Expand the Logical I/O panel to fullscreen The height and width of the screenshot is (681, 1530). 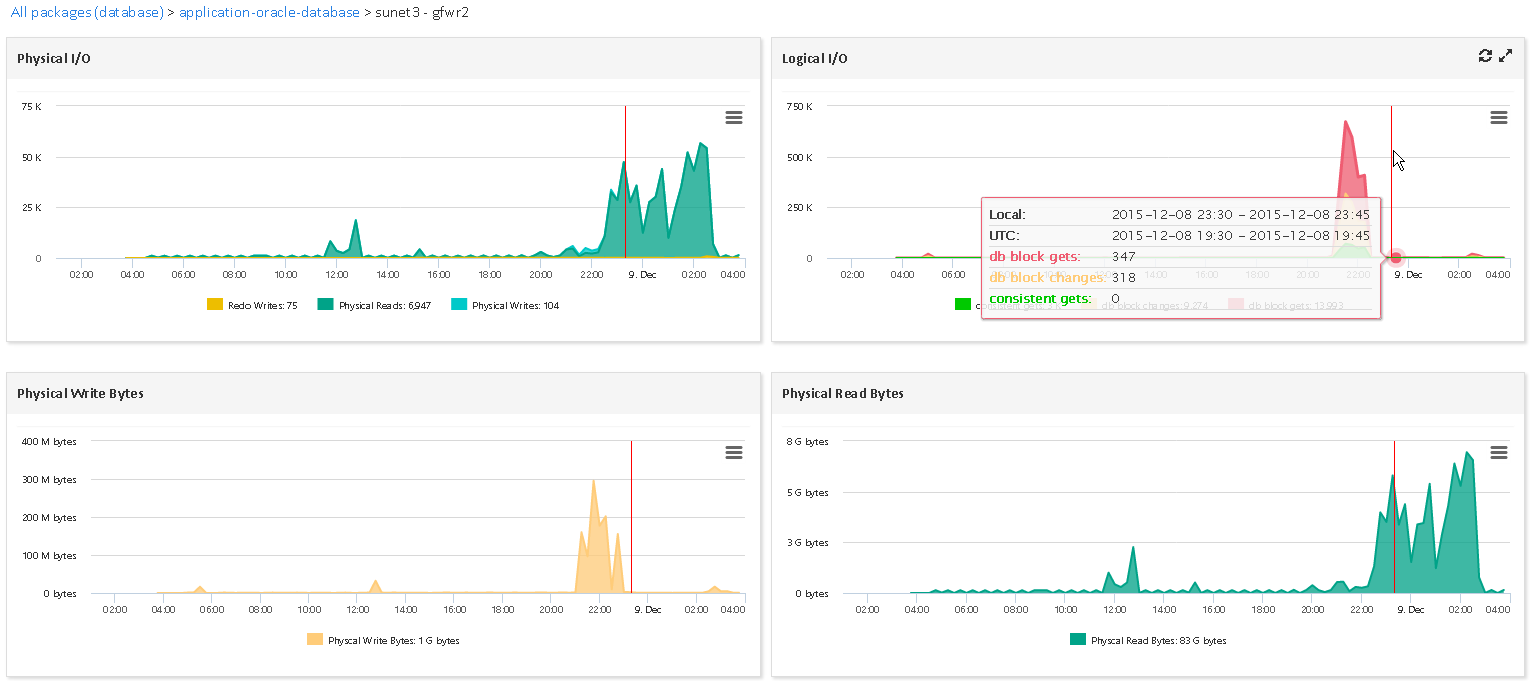point(1506,57)
